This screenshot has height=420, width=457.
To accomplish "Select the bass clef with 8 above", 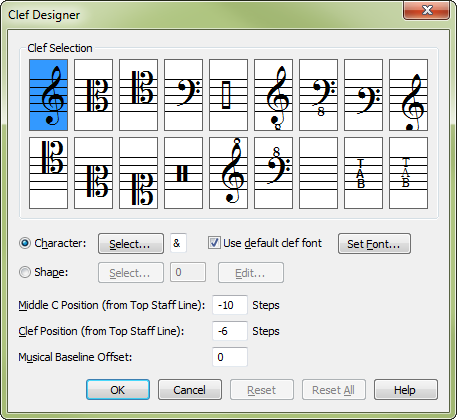I will (273, 173).
